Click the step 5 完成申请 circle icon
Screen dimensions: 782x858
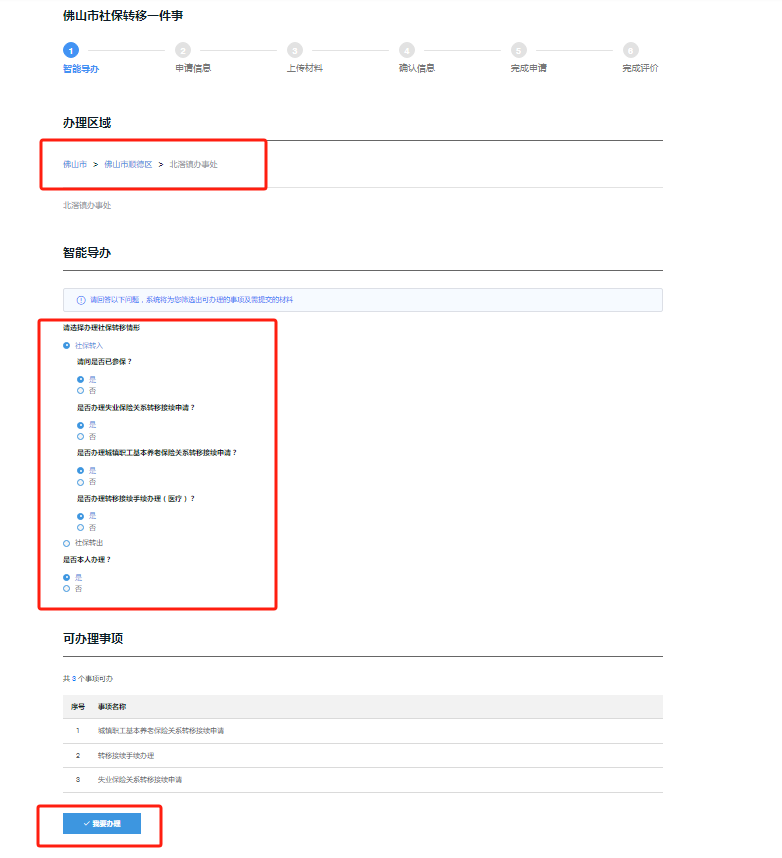(x=518, y=50)
